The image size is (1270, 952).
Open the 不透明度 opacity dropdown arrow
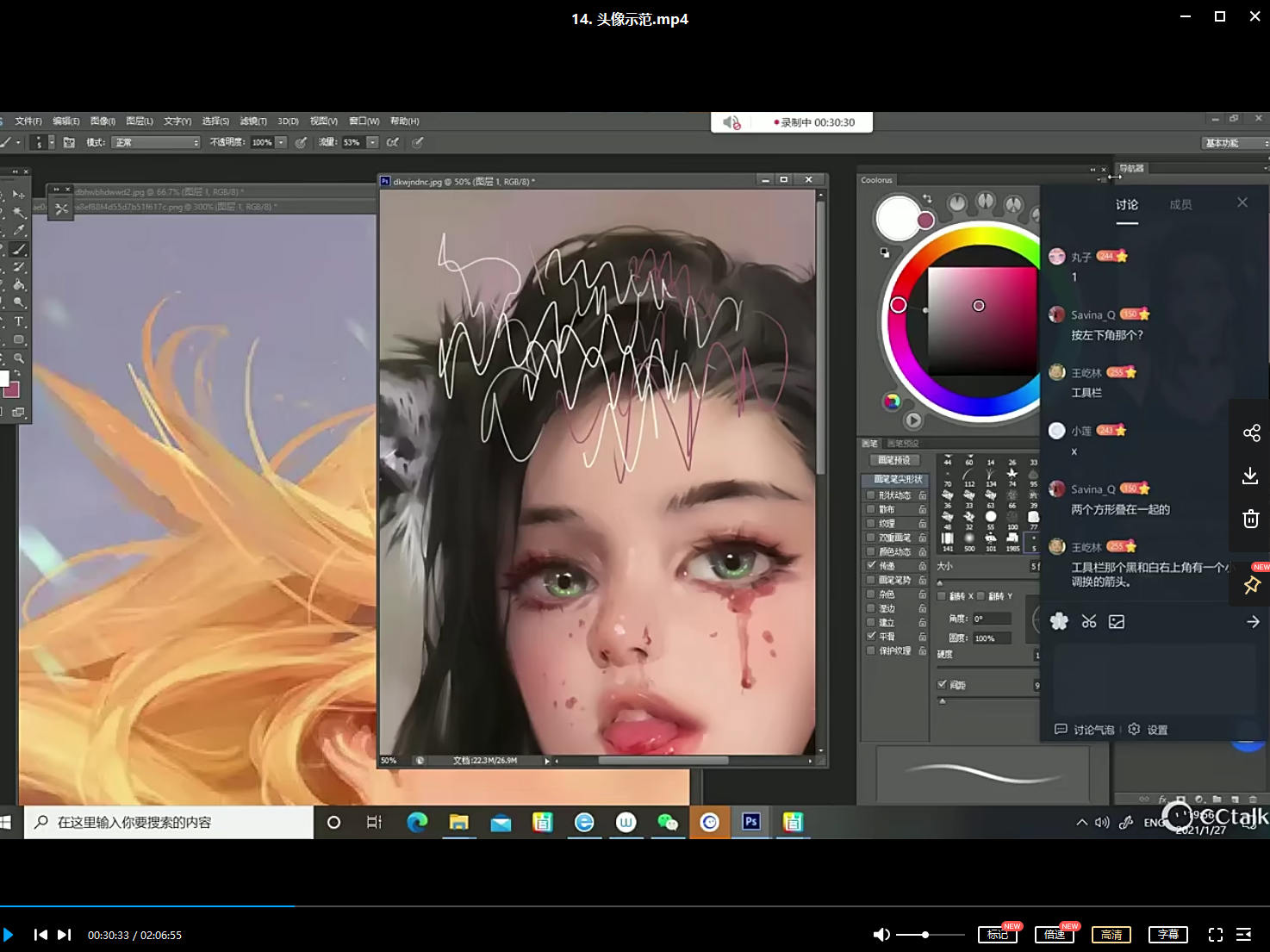[x=281, y=143]
